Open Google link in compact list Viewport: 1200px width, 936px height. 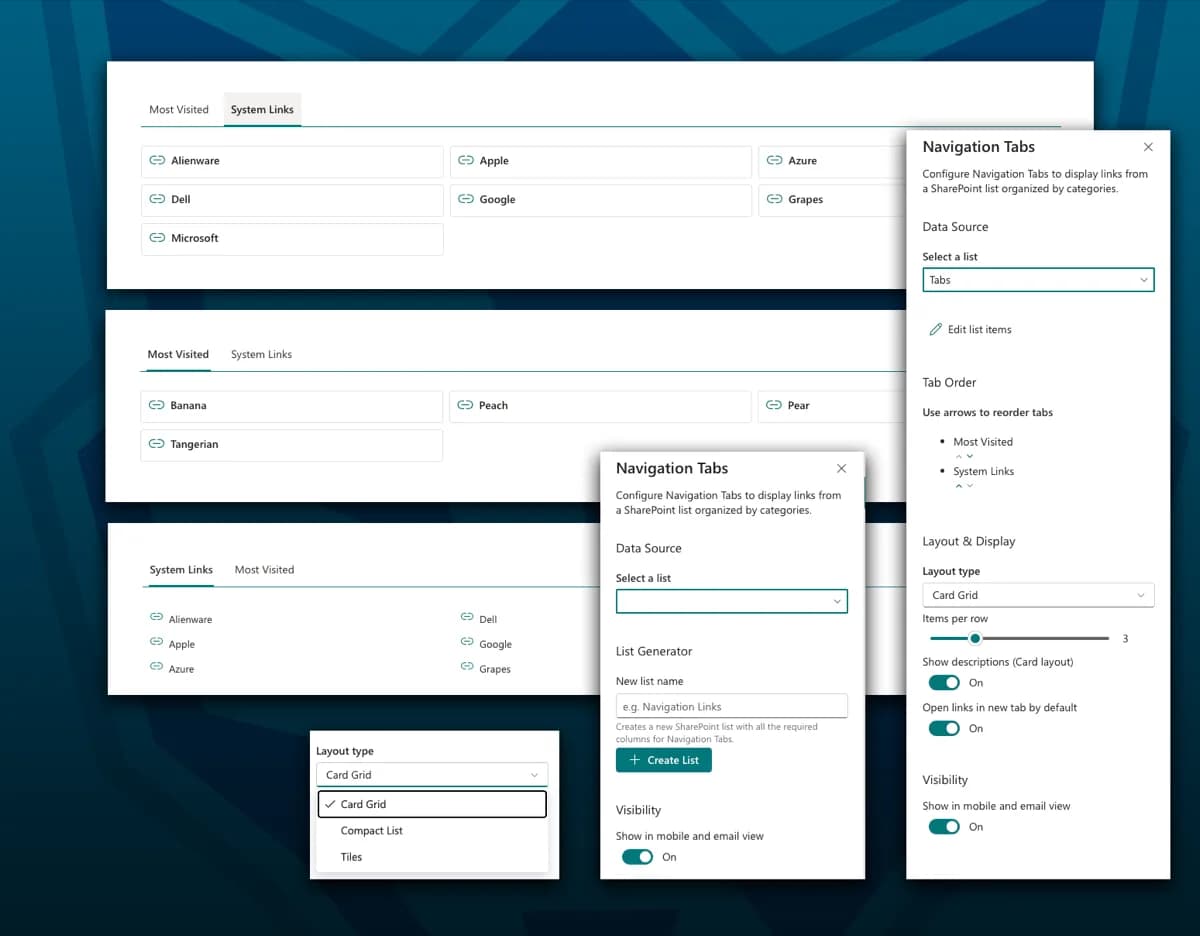495,644
